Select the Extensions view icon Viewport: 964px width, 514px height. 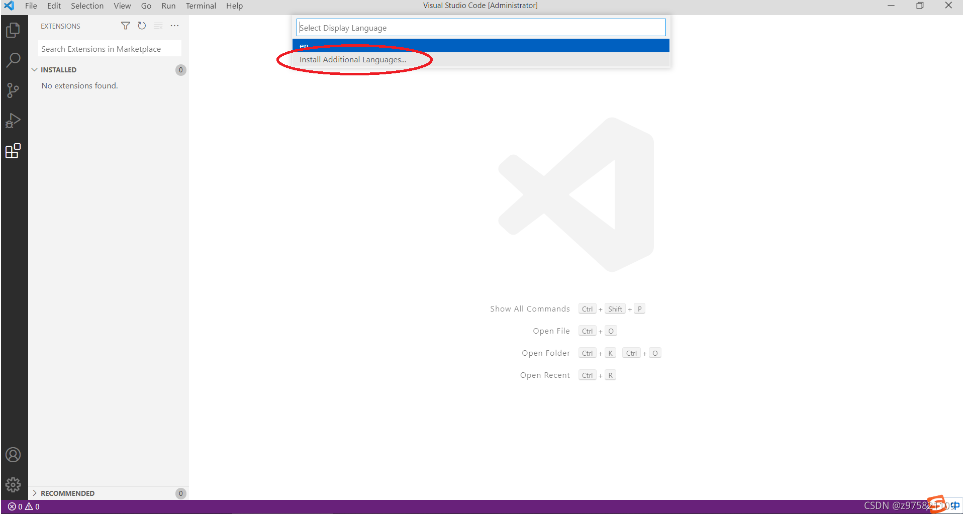pos(13,151)
